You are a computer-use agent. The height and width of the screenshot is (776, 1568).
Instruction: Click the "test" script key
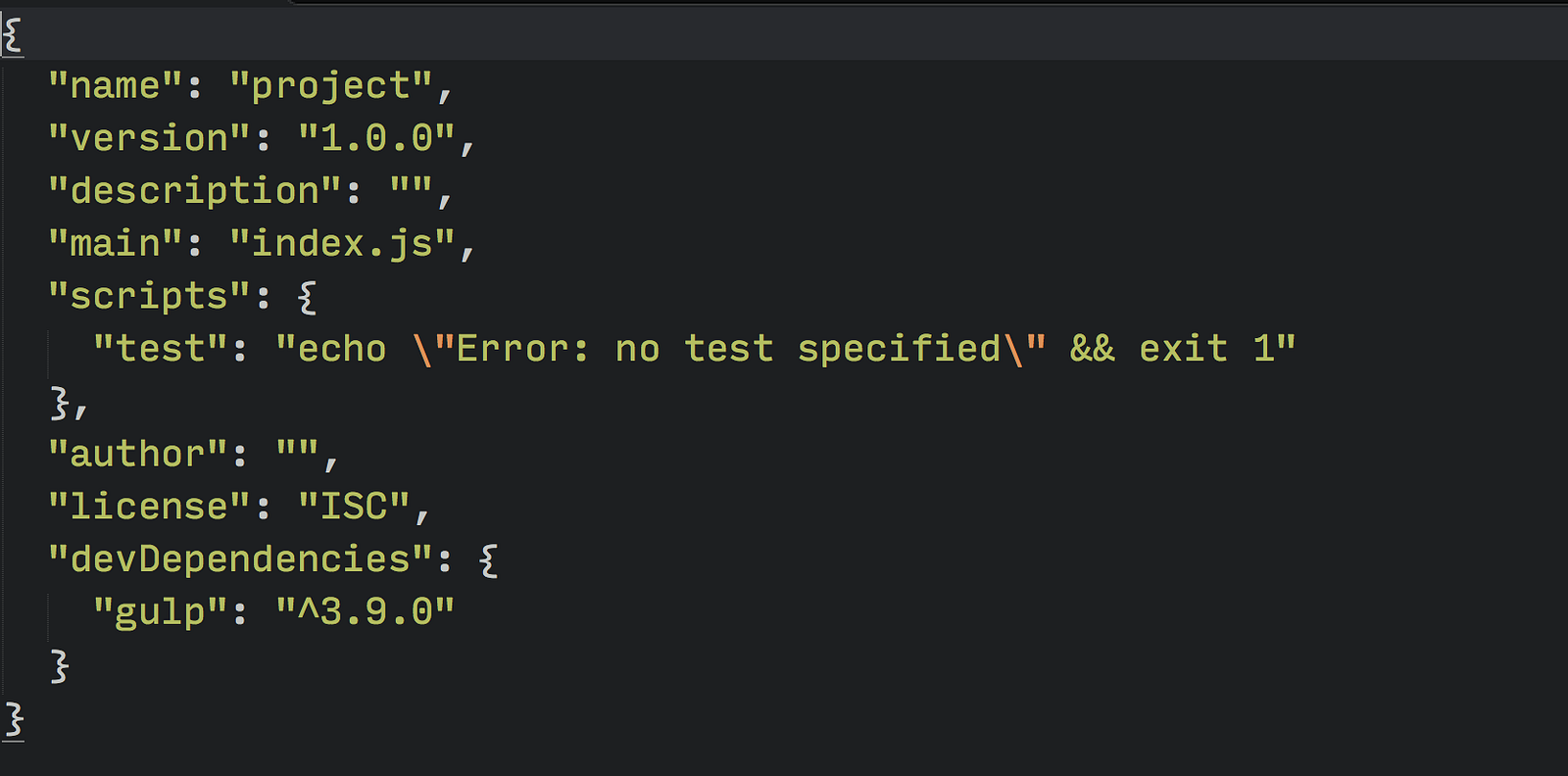click(x=161, y=349)
